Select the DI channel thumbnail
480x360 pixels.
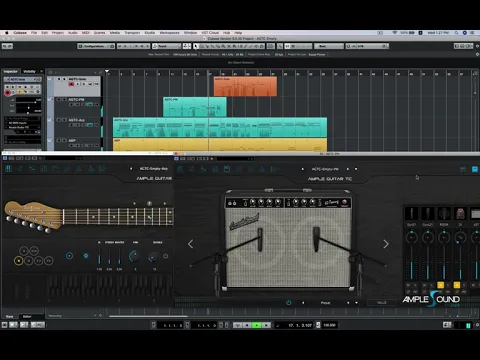point(460,213)
